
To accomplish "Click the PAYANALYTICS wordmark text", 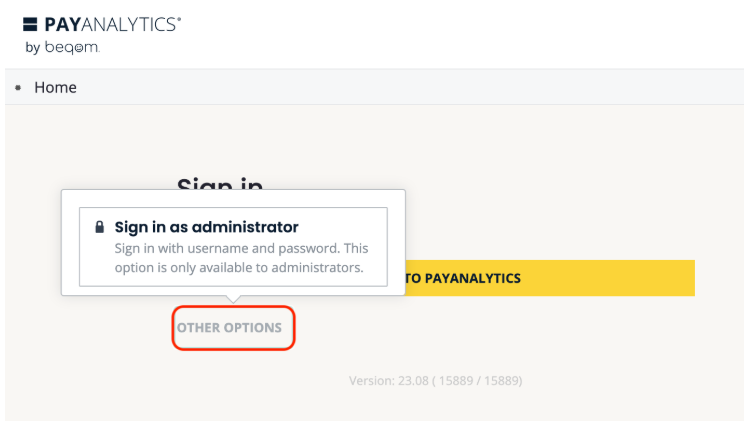I will pyautogui.click(x=109, y=24).
